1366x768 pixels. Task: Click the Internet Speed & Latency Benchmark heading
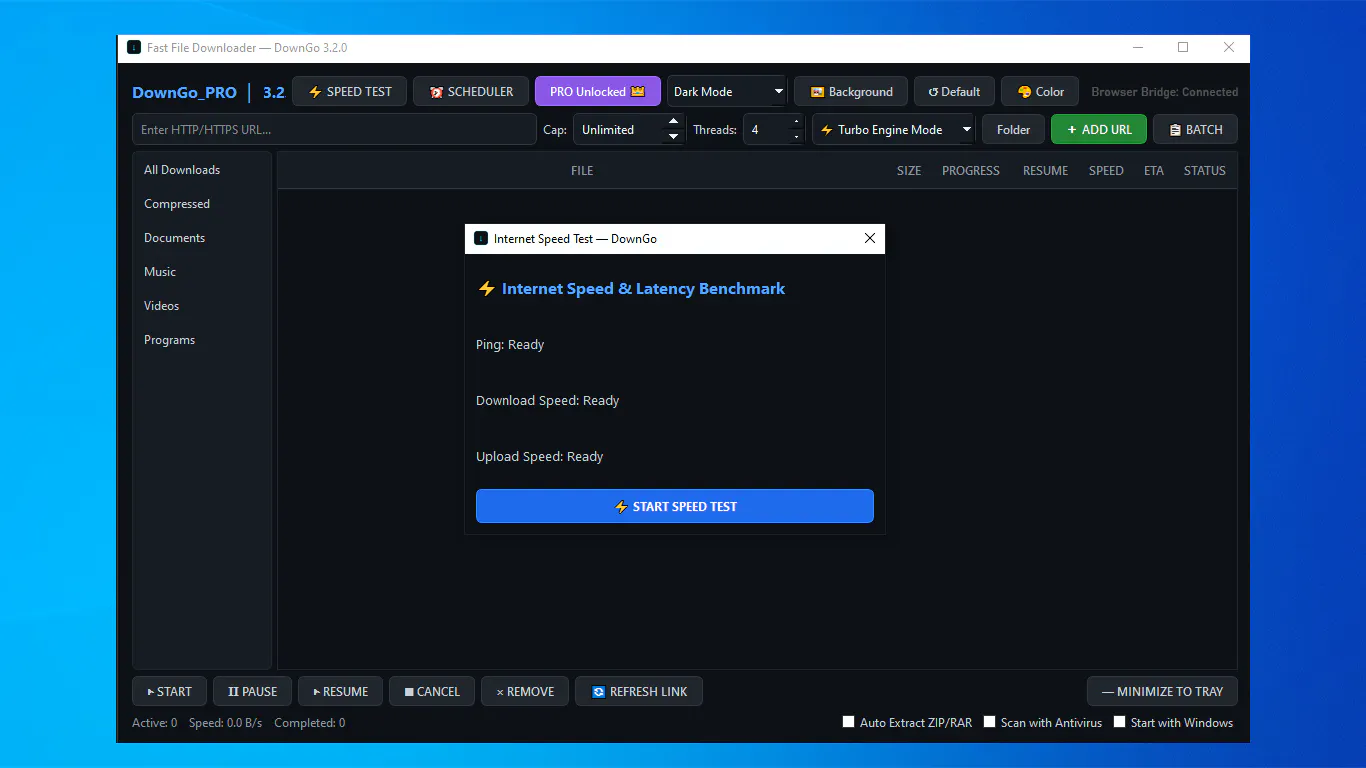[643, 288]
